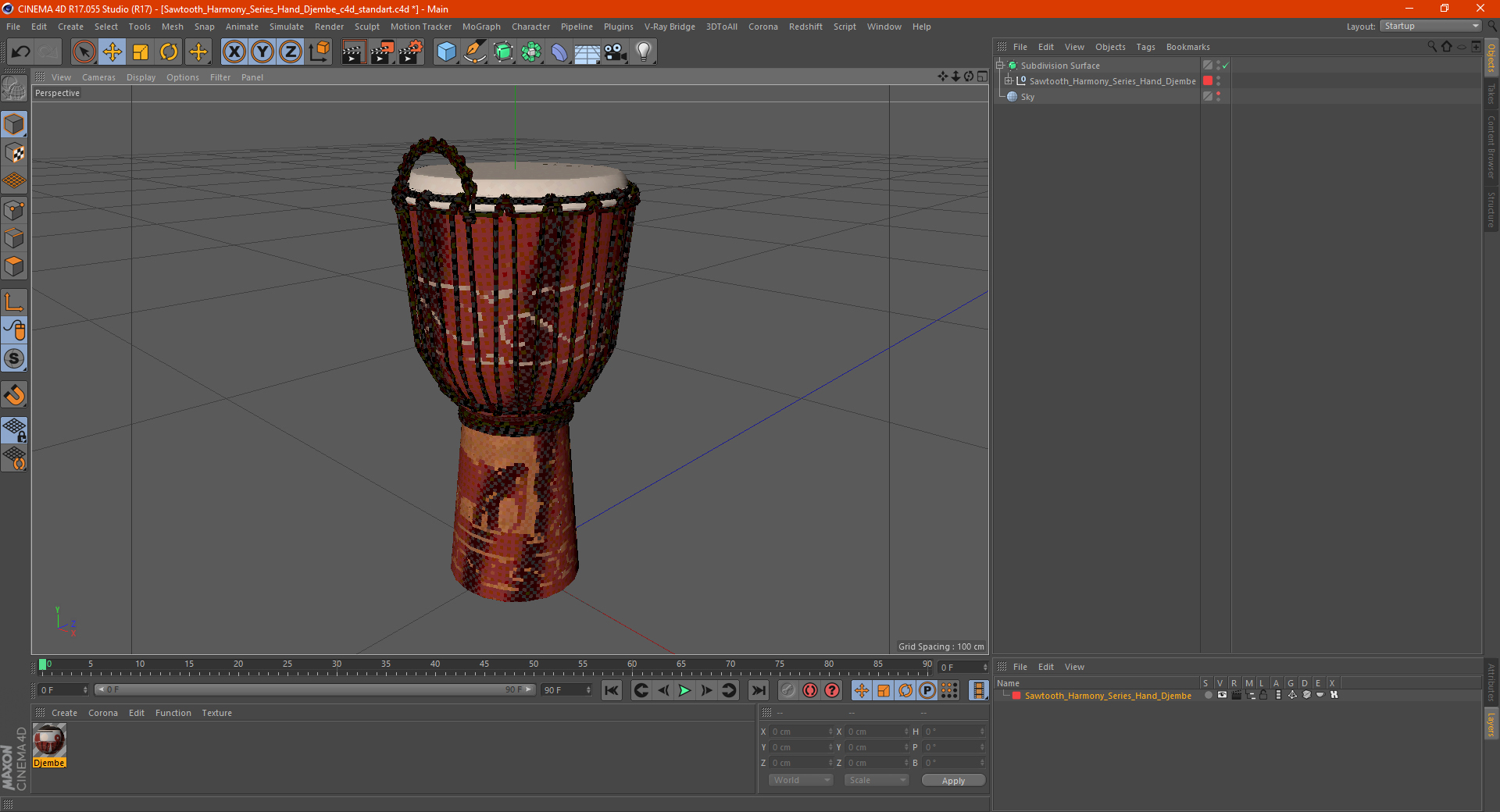Open Objects manager Tags menu
1500x812 pixels.
click(1145, 47)
